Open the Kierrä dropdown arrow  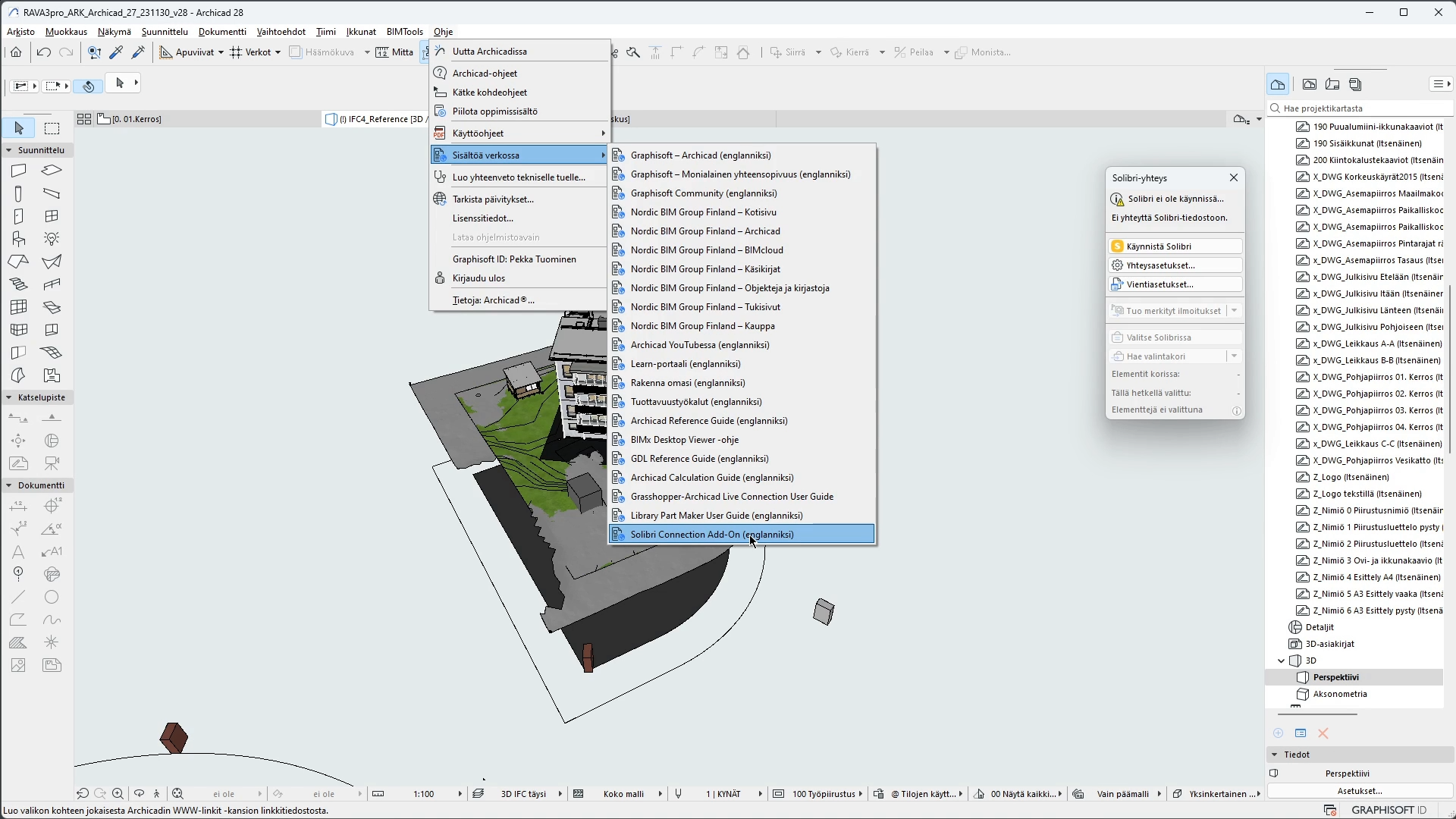(x=882, y=52)
